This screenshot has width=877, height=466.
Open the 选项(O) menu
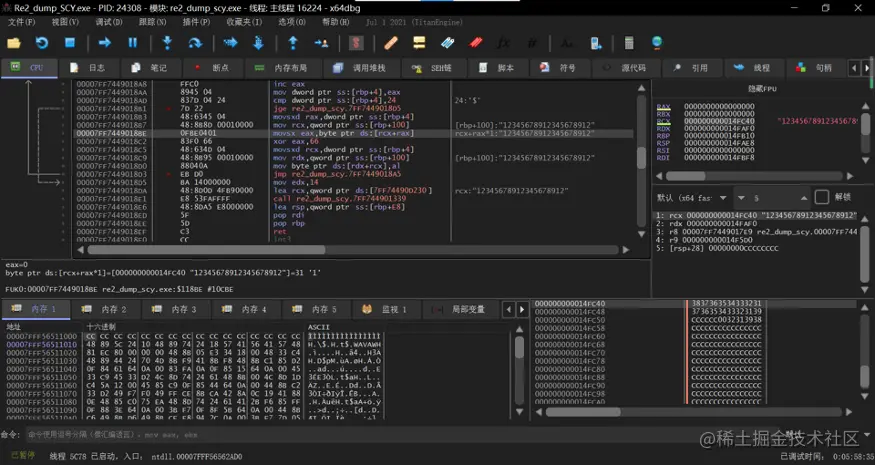click(x=292, y=22)
